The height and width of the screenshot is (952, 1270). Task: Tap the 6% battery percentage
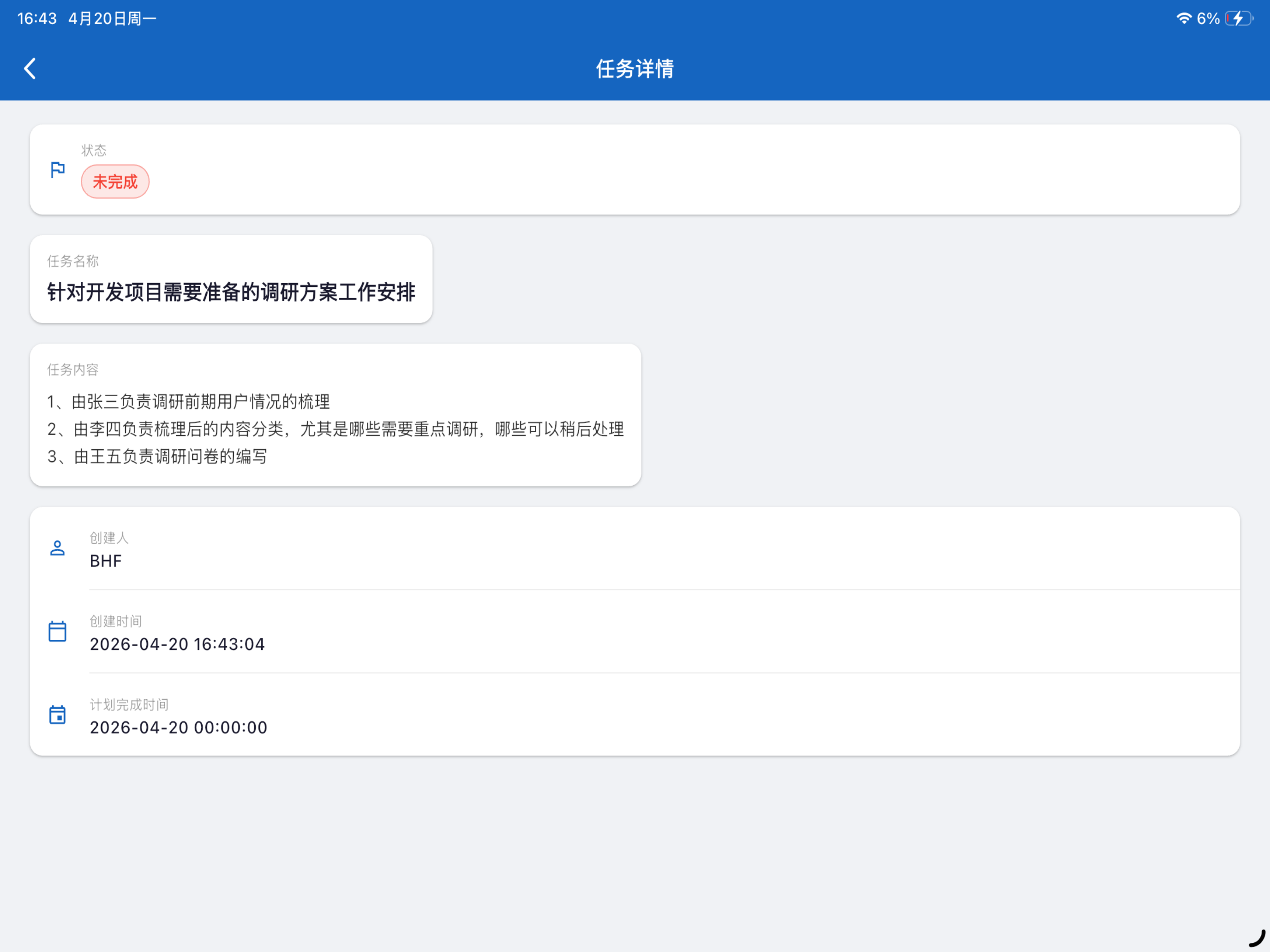[x=1208, y=18]
